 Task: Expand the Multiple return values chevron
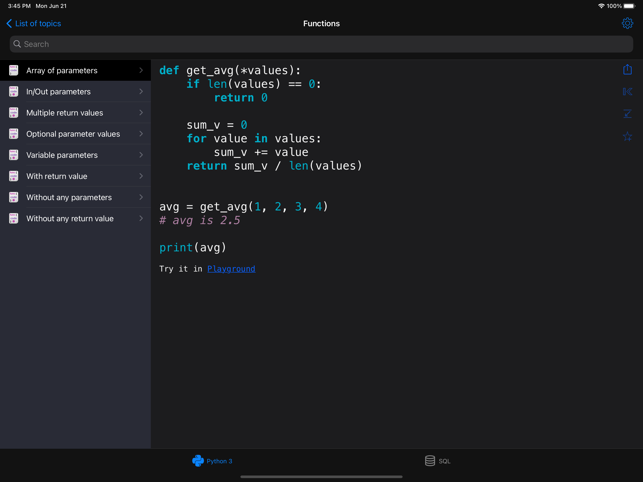(141, 113)
